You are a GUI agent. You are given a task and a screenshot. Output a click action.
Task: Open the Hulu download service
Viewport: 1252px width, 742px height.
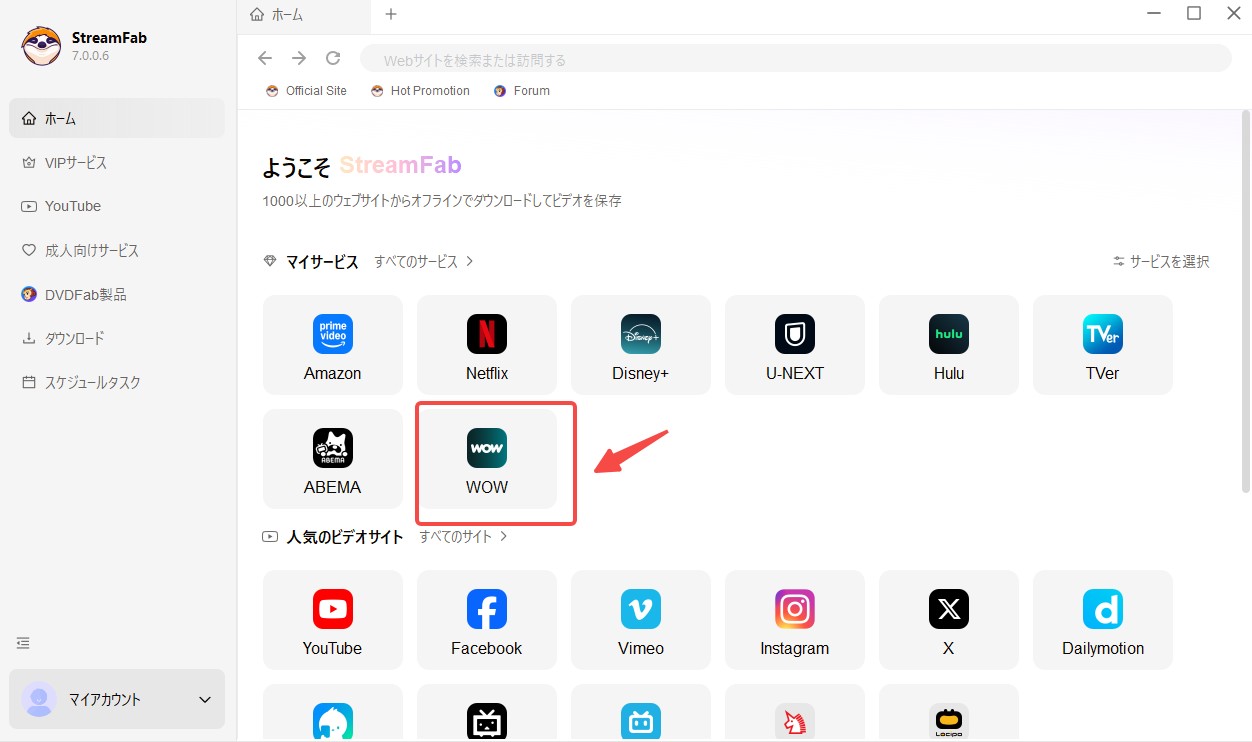pyautogui.click(x=948, y=345)
